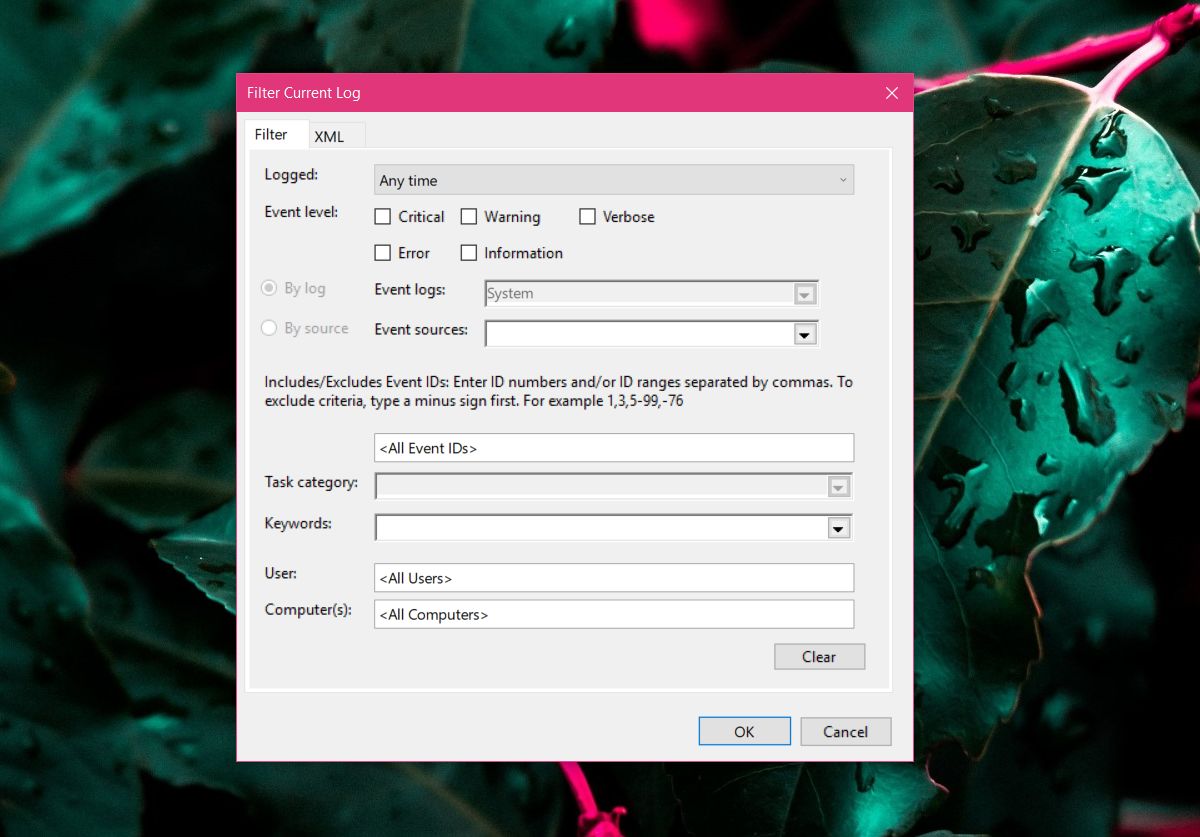
Task: Click the Includes/Excludes Event IDs instruction text
Action: click(x=558, y=392)
